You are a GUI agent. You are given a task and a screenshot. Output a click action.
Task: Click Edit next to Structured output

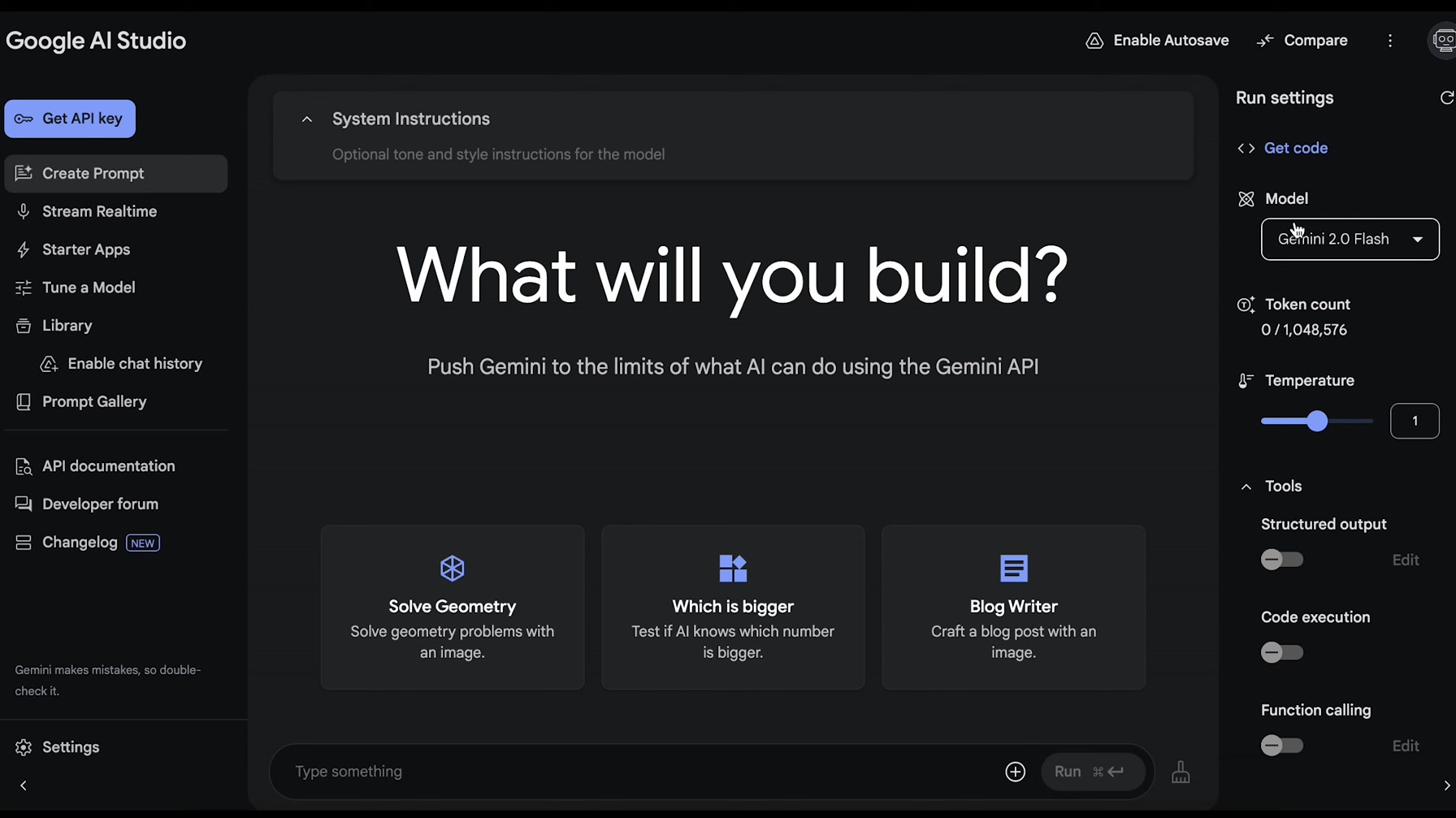pyautogui.click(x=1406, y=560)
